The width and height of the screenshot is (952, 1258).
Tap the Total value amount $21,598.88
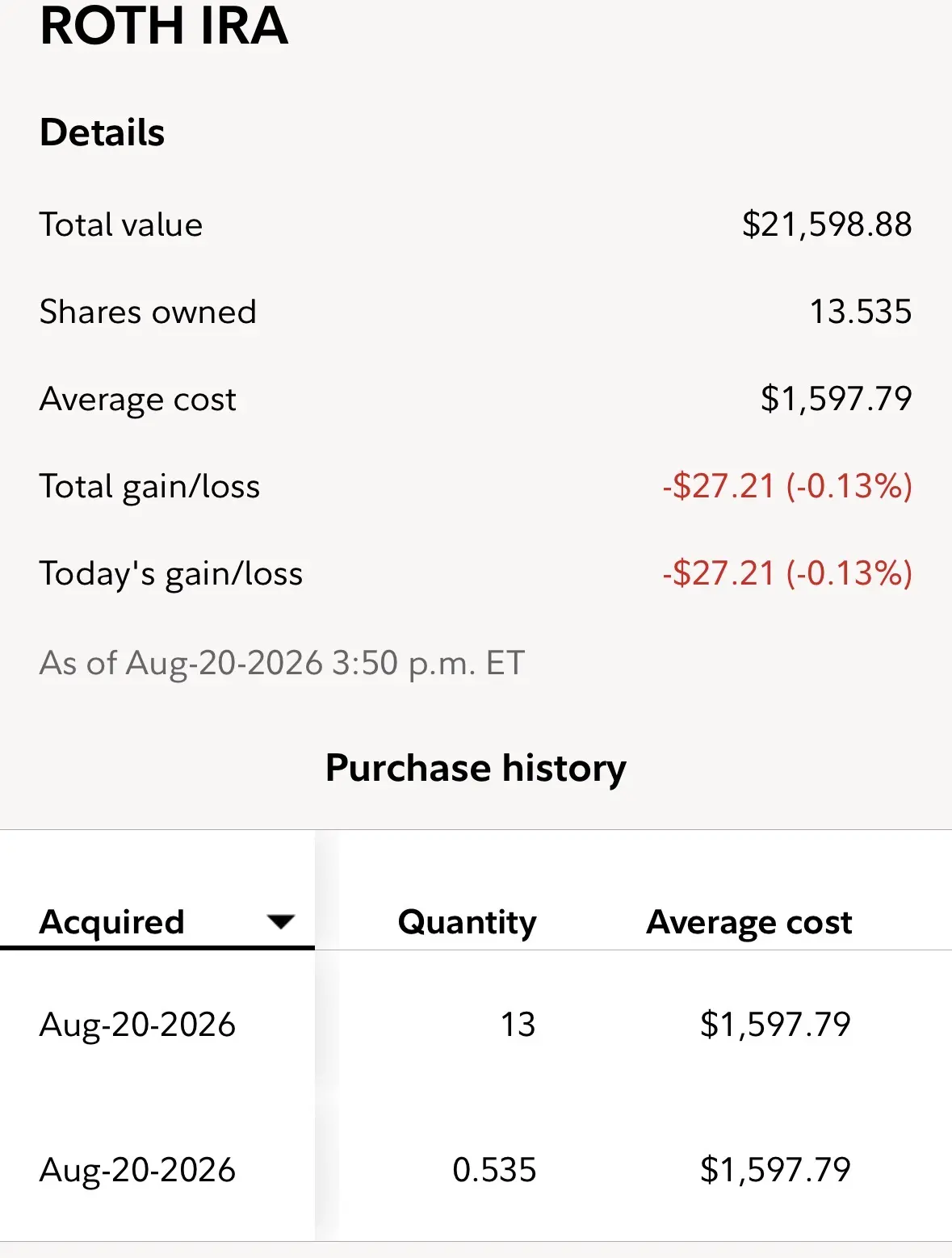[827, 224]
